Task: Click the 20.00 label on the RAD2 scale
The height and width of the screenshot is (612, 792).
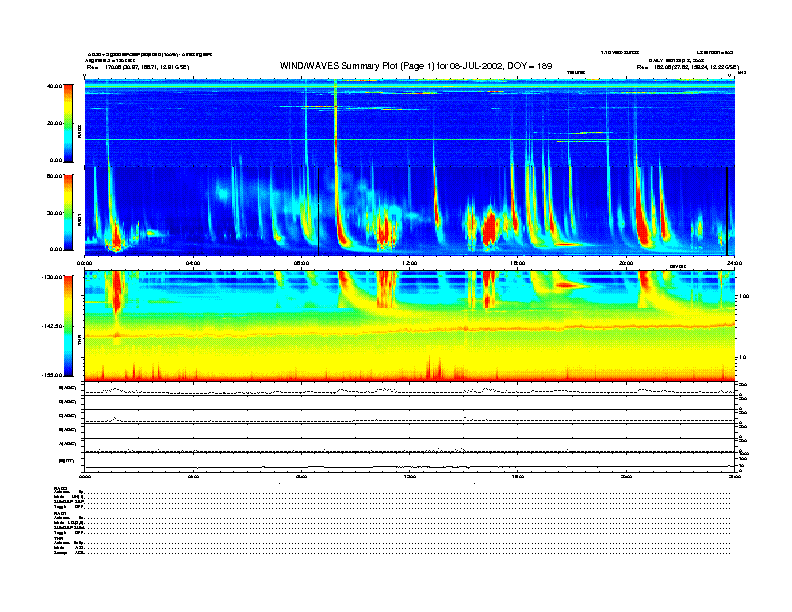Action: (x=54, y=123)
